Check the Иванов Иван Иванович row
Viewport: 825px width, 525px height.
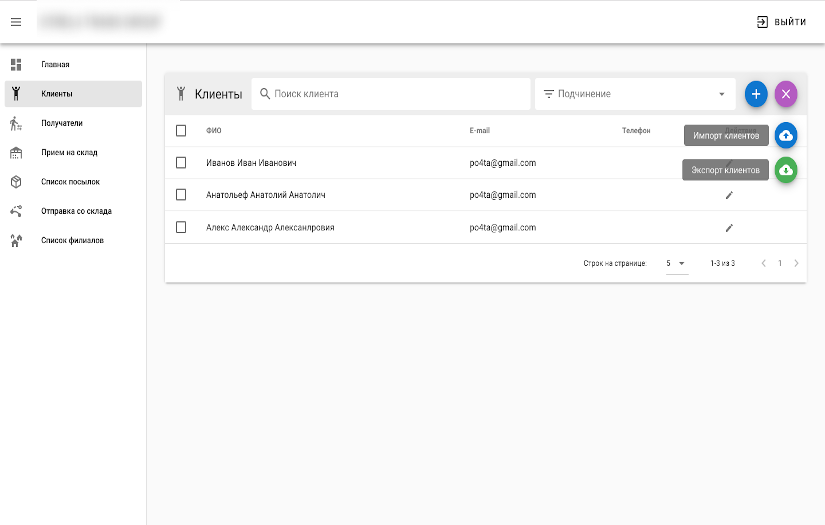(181, 163)
